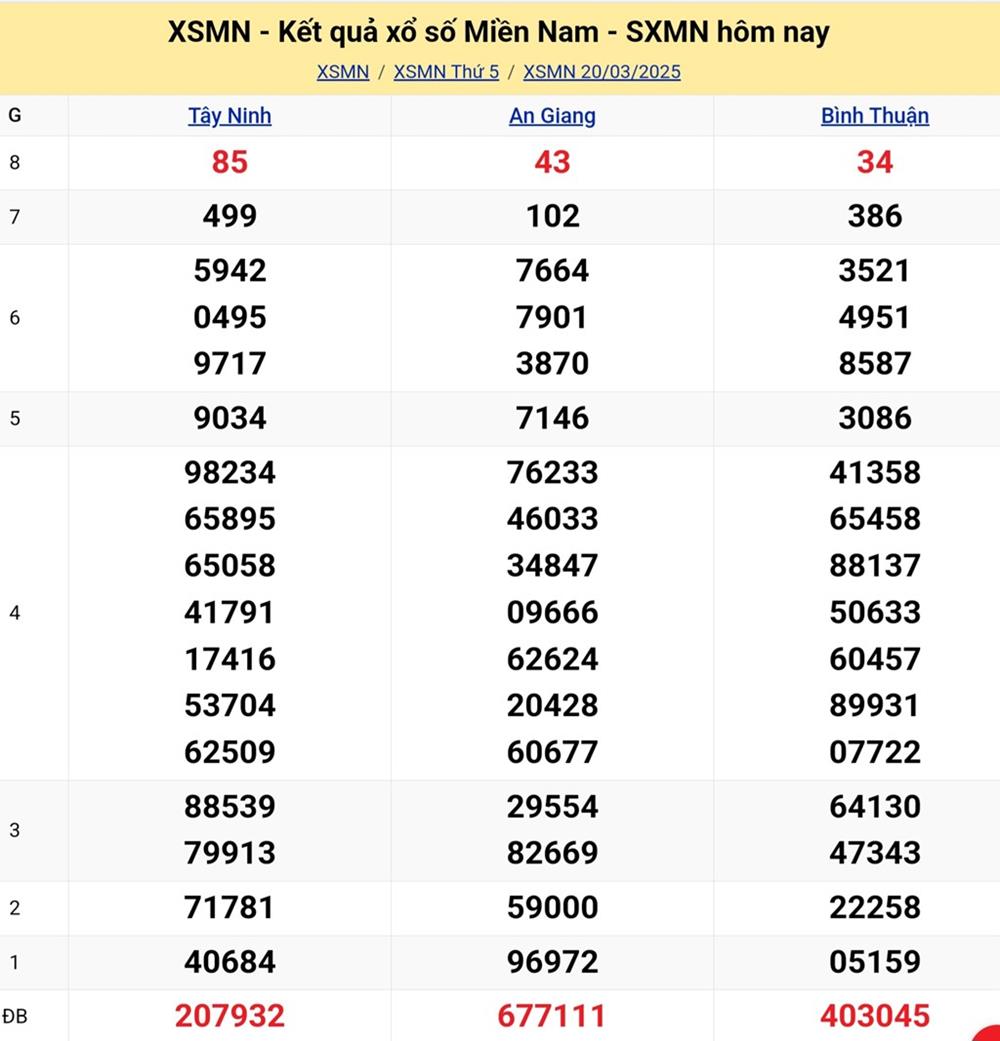
Task: Click Bình Thuận special prize number 403045
Action: pos(875,1016)
